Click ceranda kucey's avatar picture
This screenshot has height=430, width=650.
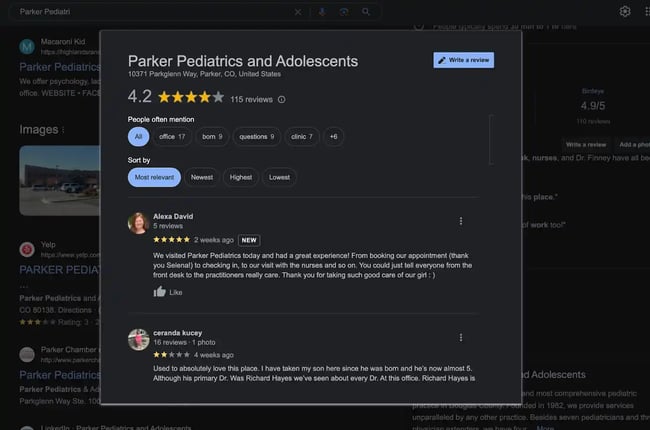click(138, 339)
